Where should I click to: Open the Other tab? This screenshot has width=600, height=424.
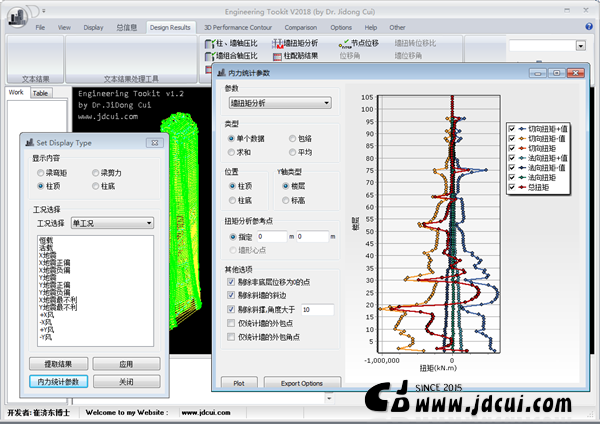397,28
